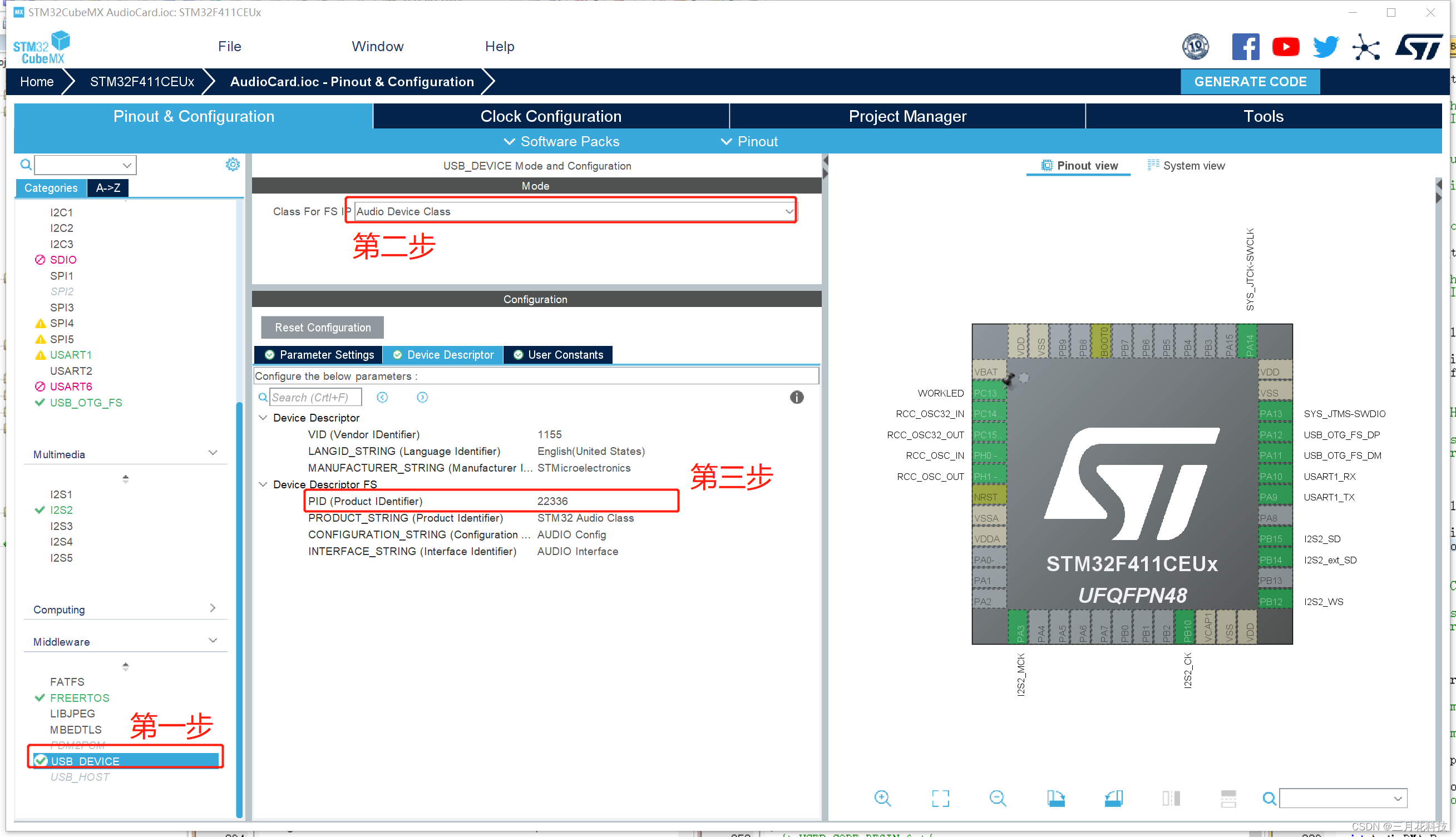Switch to Clock Configuration tab
The width and height of the screenshot is (1456, 837).
550,116
